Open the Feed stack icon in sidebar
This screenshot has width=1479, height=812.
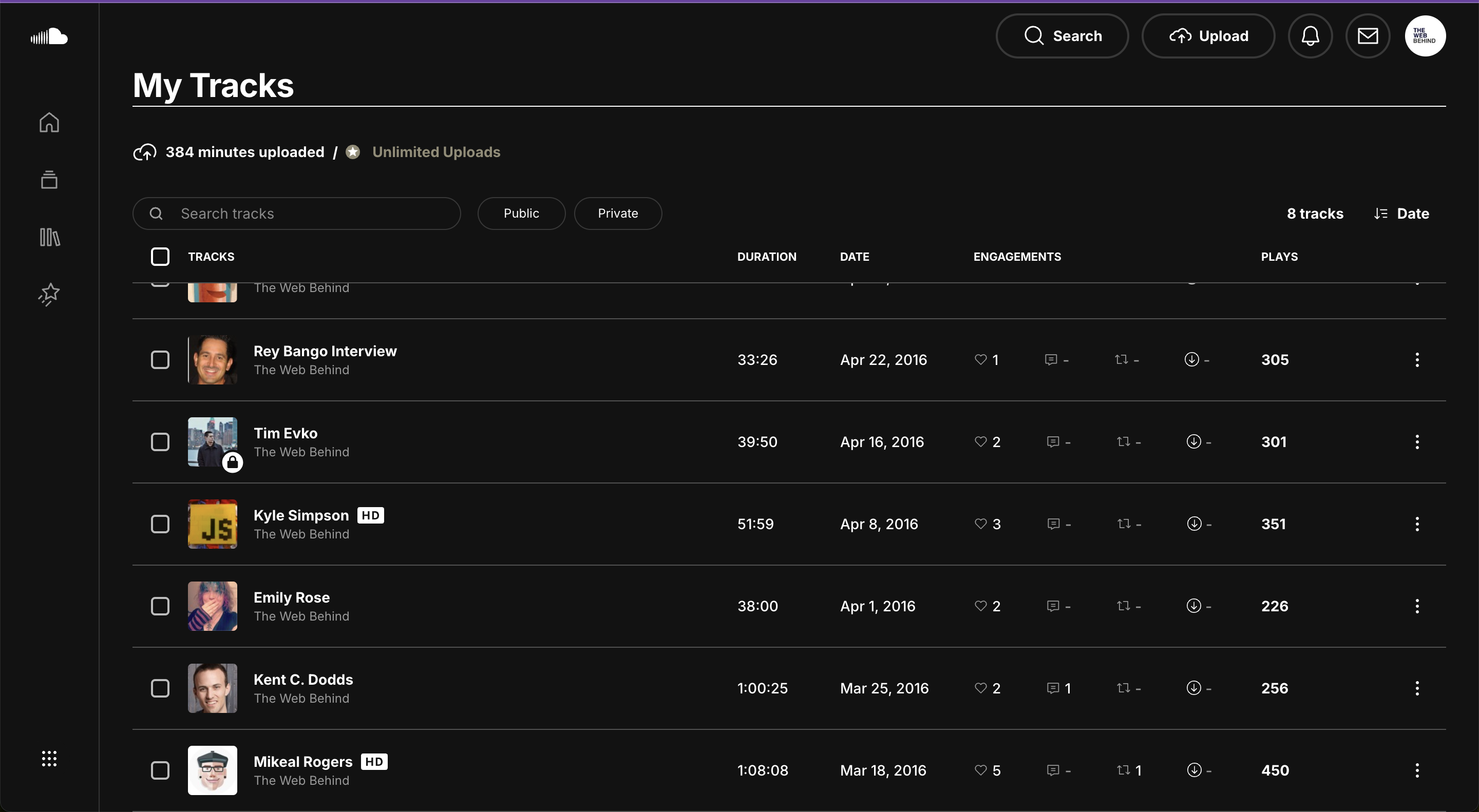49,180
